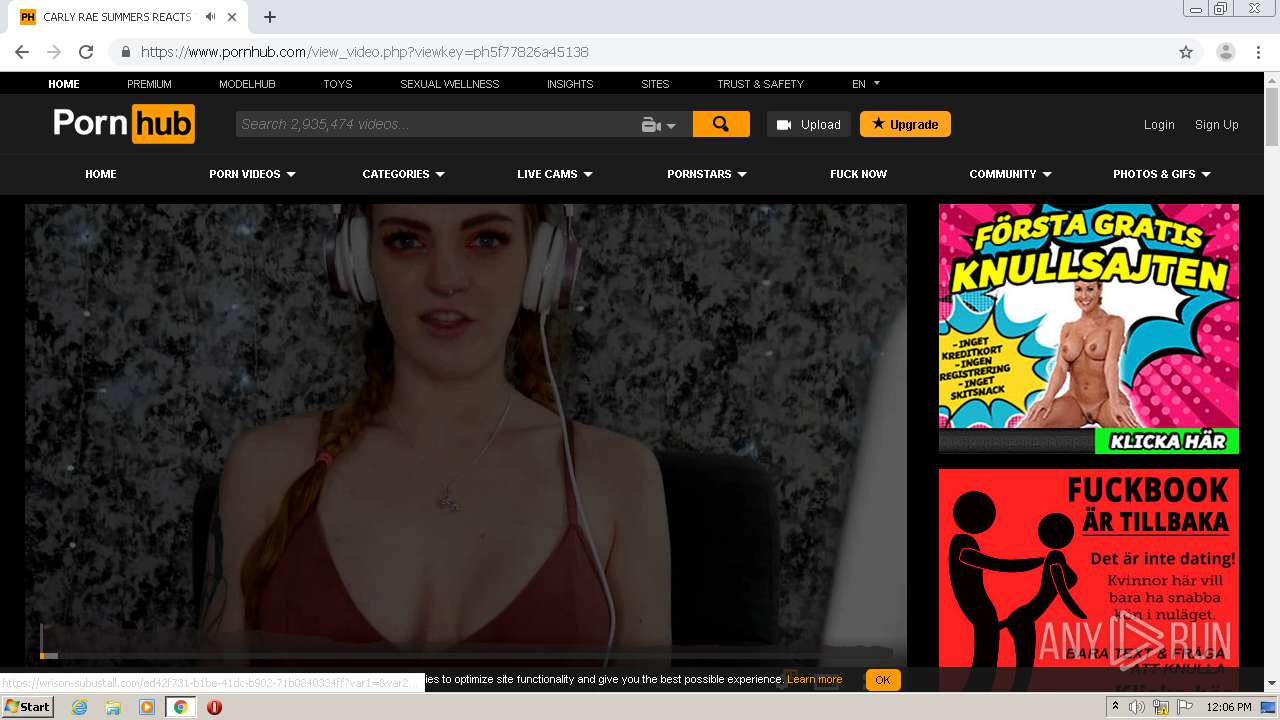Click the Login link
Viewport: 1280px width, 720px height.
[1159, 125]
